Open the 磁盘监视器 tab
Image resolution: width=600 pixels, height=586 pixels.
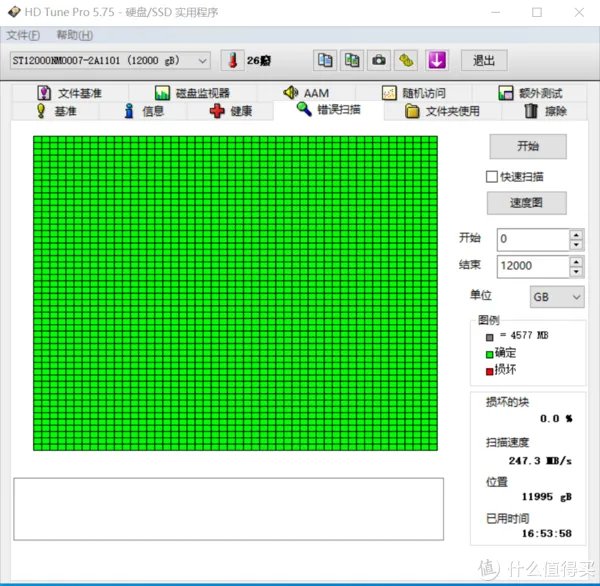(x=192, y=93)
